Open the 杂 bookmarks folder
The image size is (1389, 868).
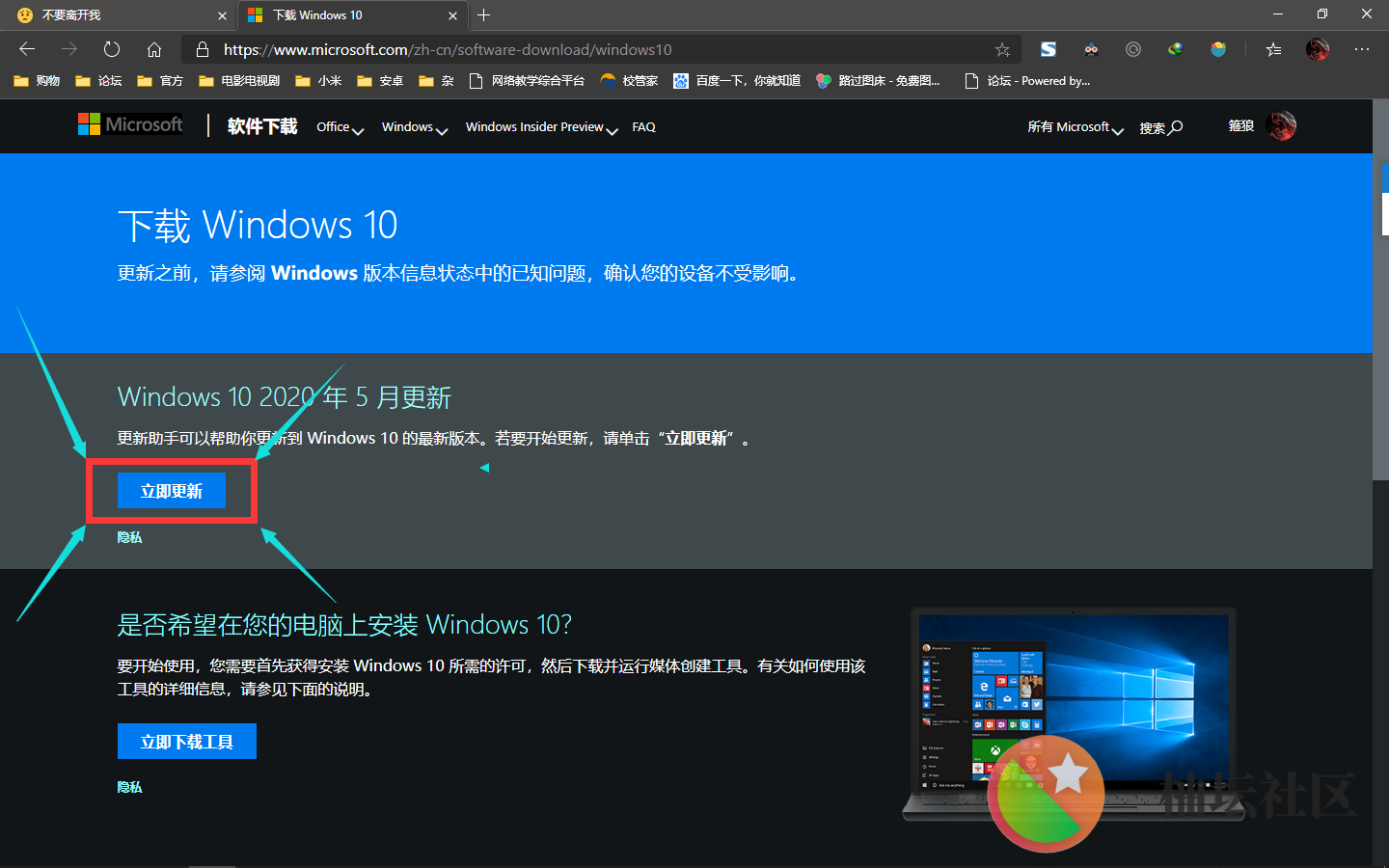436,81
